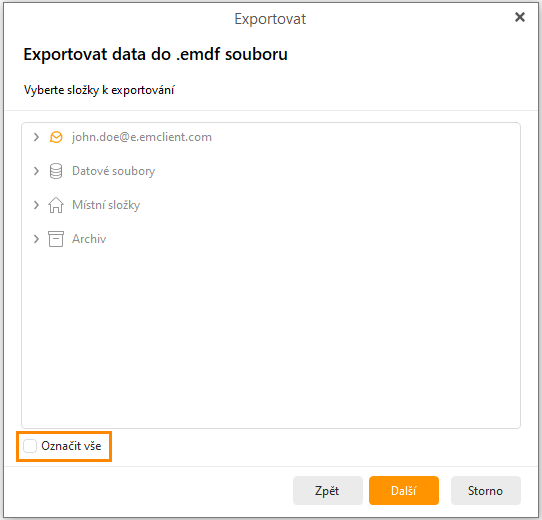
Task: Select the Místní složky item label
Action: (x=106, y=205)
